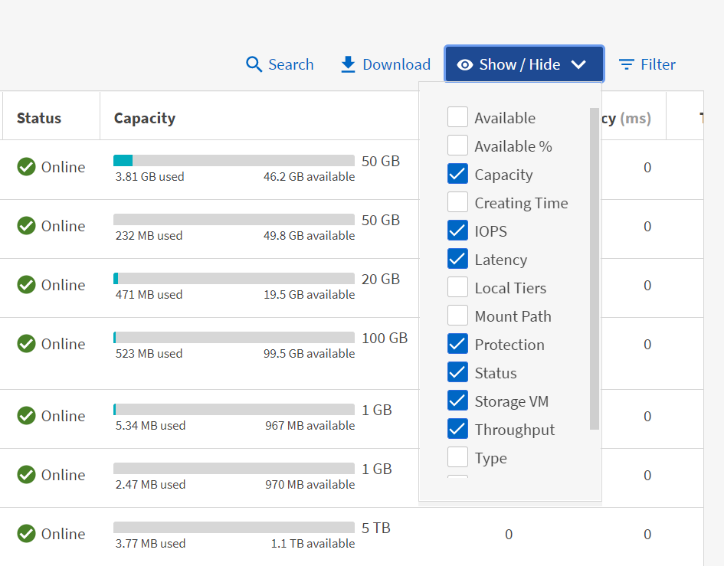Image resolution: width=724 pixels, height=566 pixels.
Task: Click the eye icon in Show / Hide
Action: [x=465, y=65]
